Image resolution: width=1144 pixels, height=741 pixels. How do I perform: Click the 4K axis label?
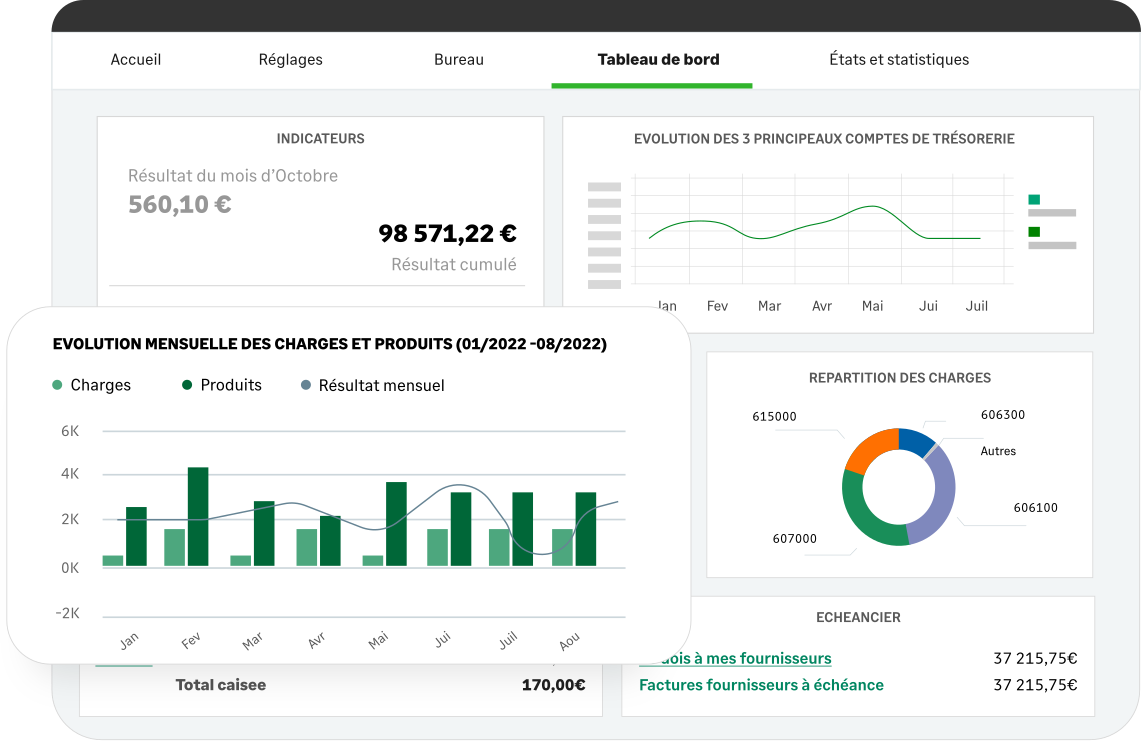pyautogui.click(x=70, y=474)
